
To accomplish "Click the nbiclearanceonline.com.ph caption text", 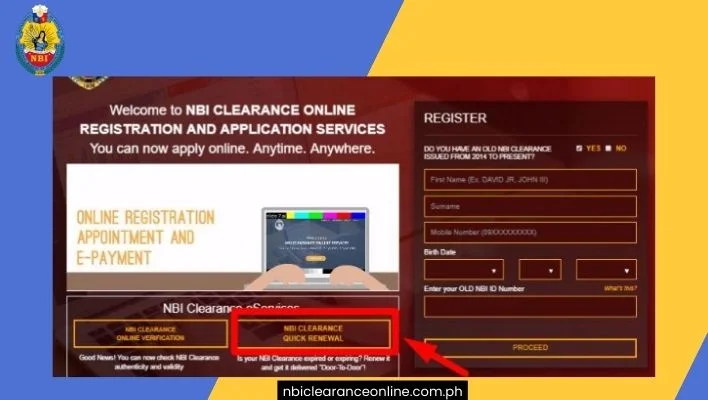I will pos(373,391).
